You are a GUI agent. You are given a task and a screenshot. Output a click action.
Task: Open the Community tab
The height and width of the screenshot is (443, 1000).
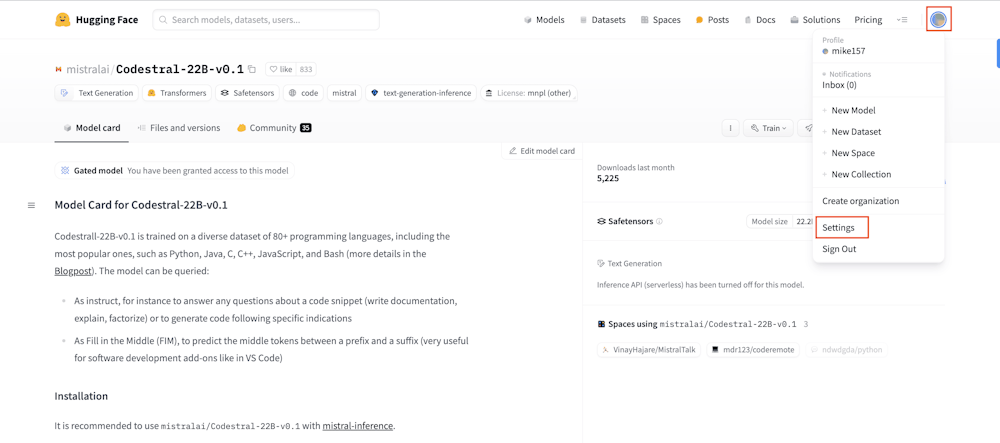coord(273,128)
